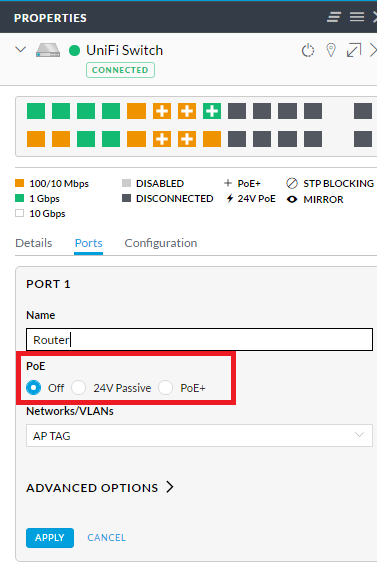Screen dimensions: 378x563
Task: Switch to the Configuration tab
Action: 161,243
